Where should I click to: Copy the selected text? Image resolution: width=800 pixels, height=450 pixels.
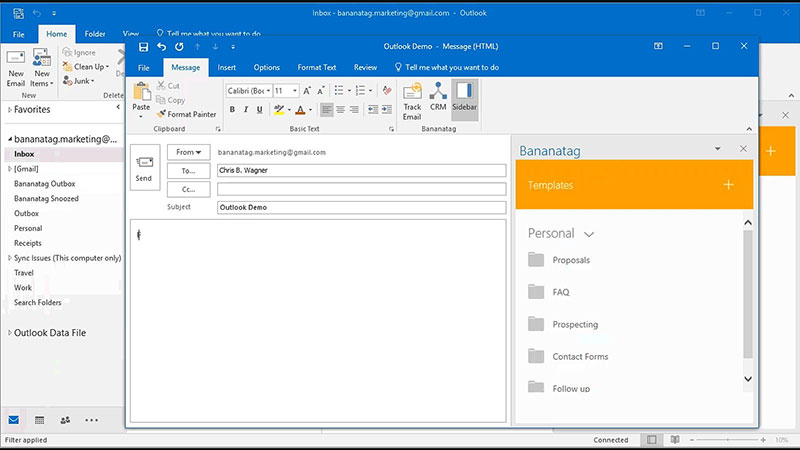coord(171,100)
